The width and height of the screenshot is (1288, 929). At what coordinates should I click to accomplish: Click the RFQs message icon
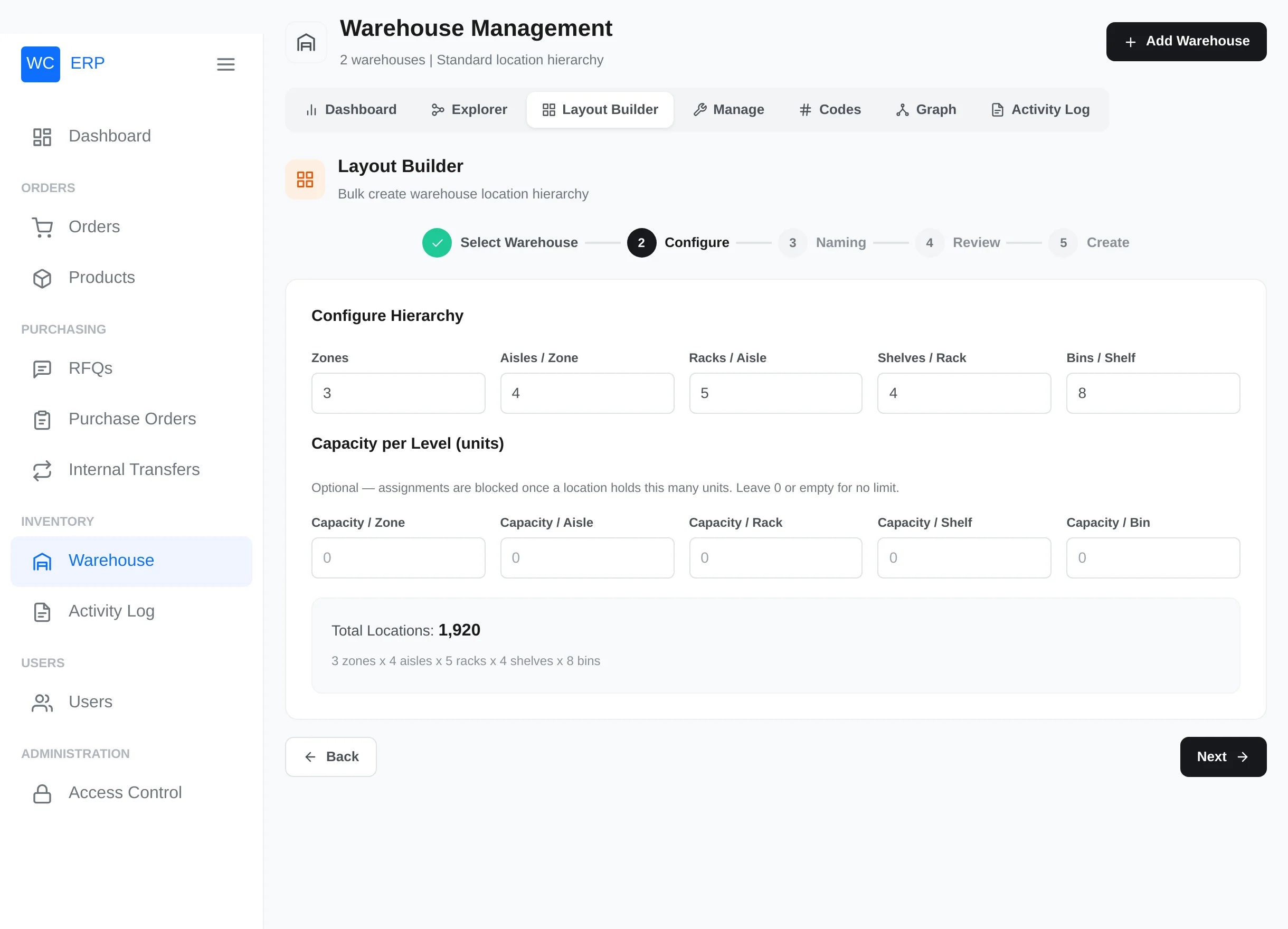42,368
